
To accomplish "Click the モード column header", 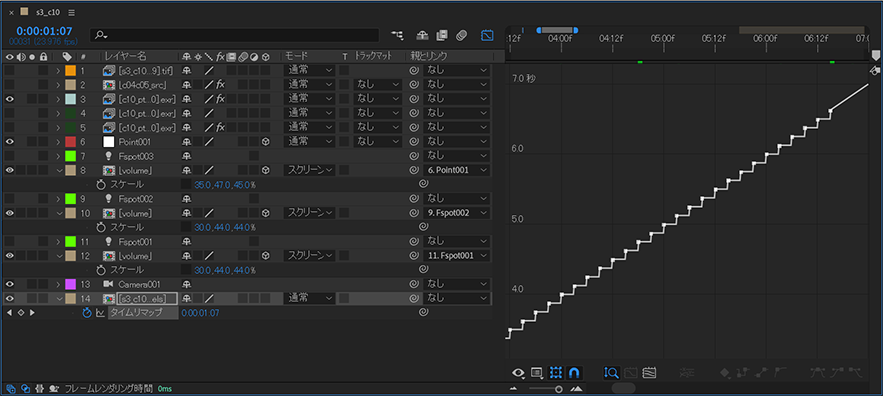I will 296,56.
